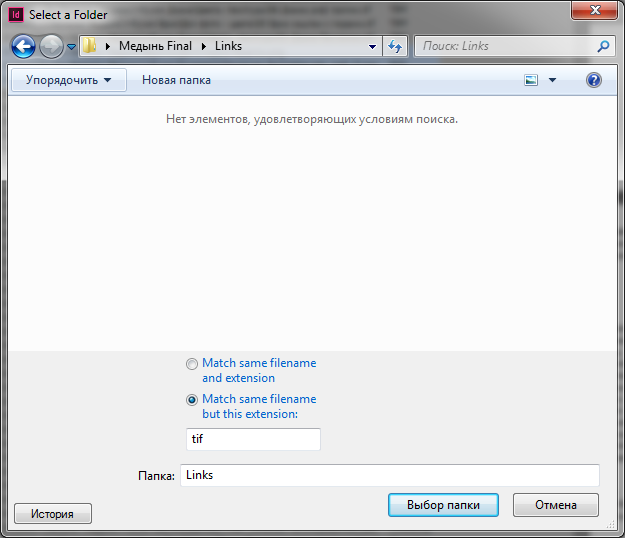Select the Links breadcrumb
Viewport: 625px width, 538px height.
(x=228, y=46)
